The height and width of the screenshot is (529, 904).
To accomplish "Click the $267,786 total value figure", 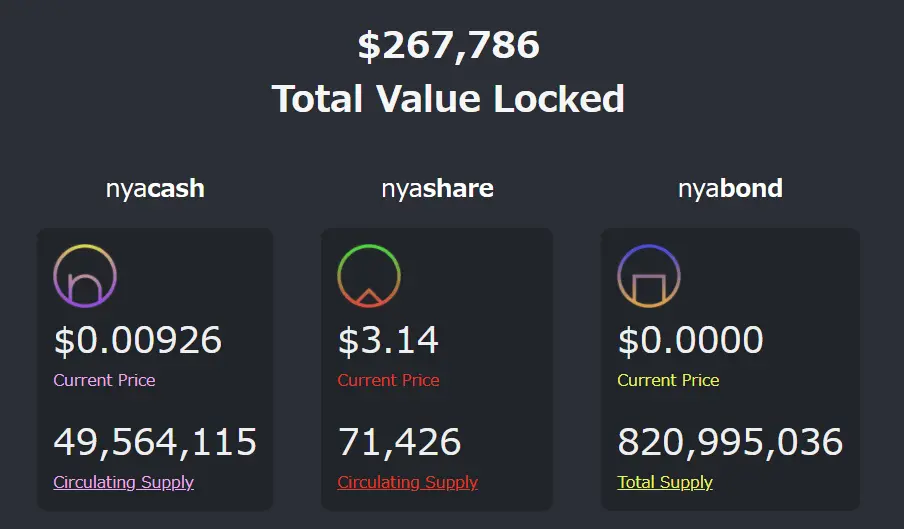I will (x=449, y=45).
